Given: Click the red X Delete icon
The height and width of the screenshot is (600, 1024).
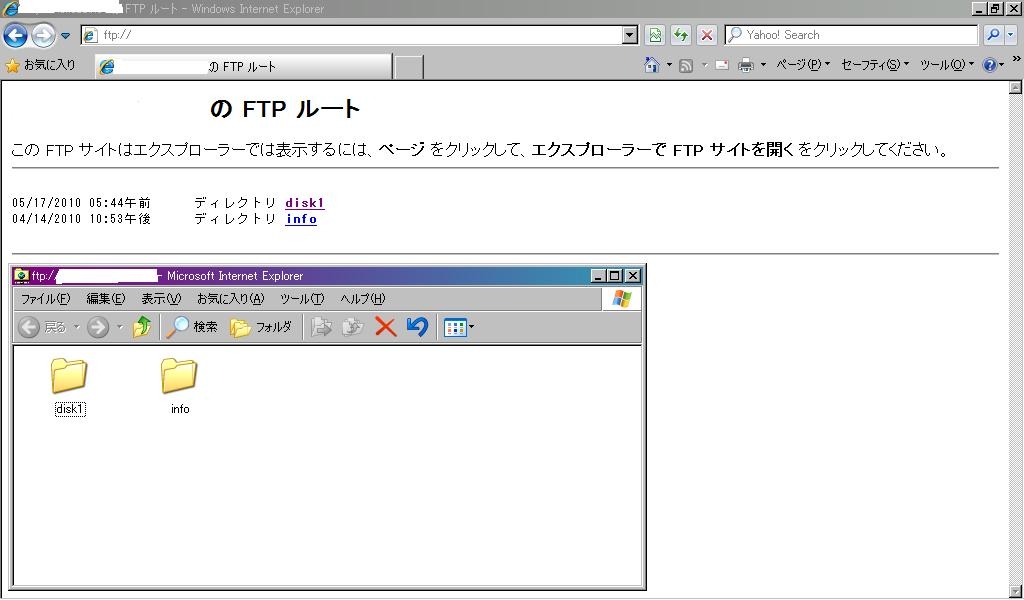Looking at the screenshot, I should coord(385,326).
